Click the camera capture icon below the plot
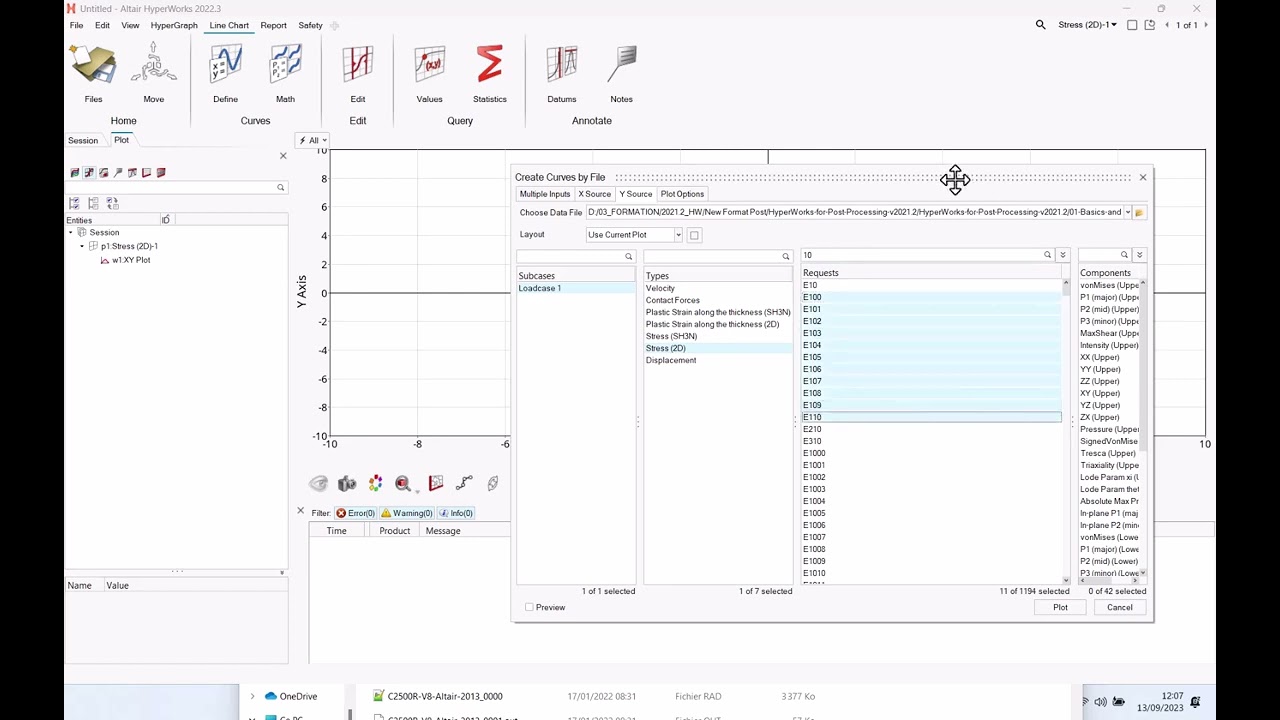The height and width of the screenshot is (720, 1280). (x=347, y=484)
